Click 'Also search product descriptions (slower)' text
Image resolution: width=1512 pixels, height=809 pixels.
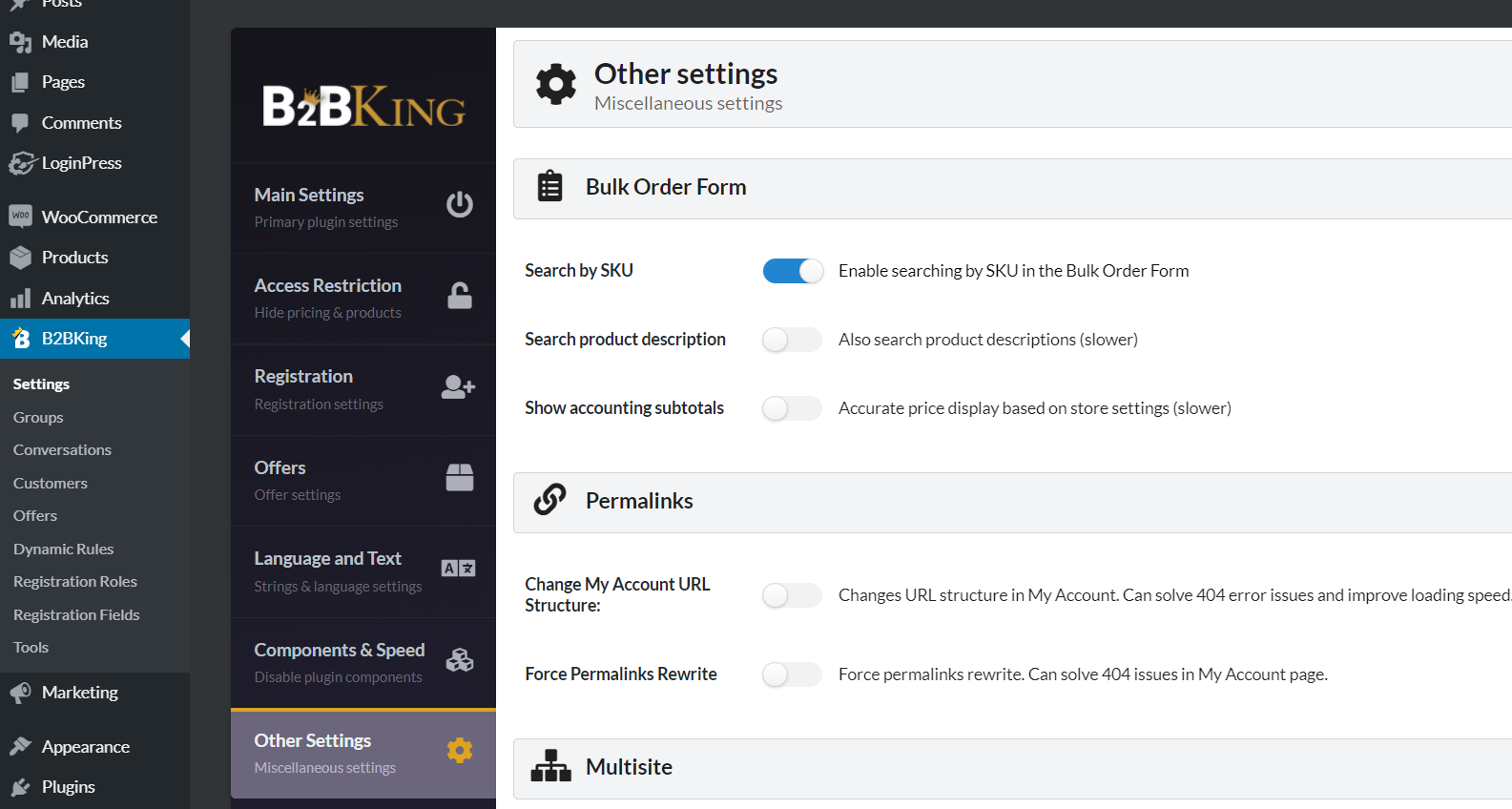click(988, 340)
